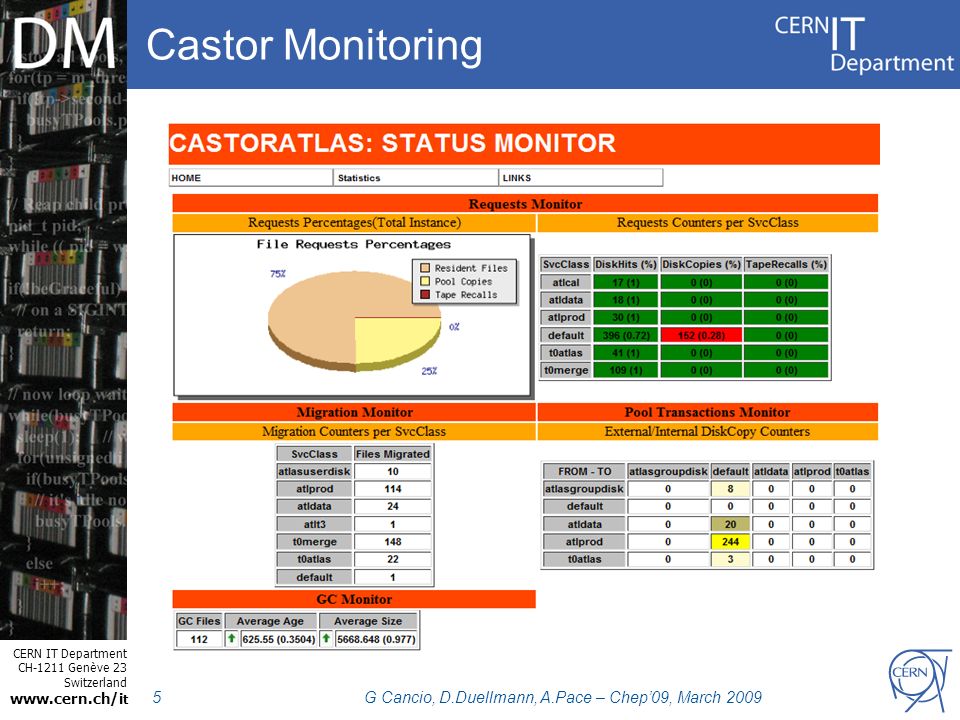Viewport: 960px width, 720px height.
Task: Select the '20' DiskCopy counter cell
Action: click(730, 524)
